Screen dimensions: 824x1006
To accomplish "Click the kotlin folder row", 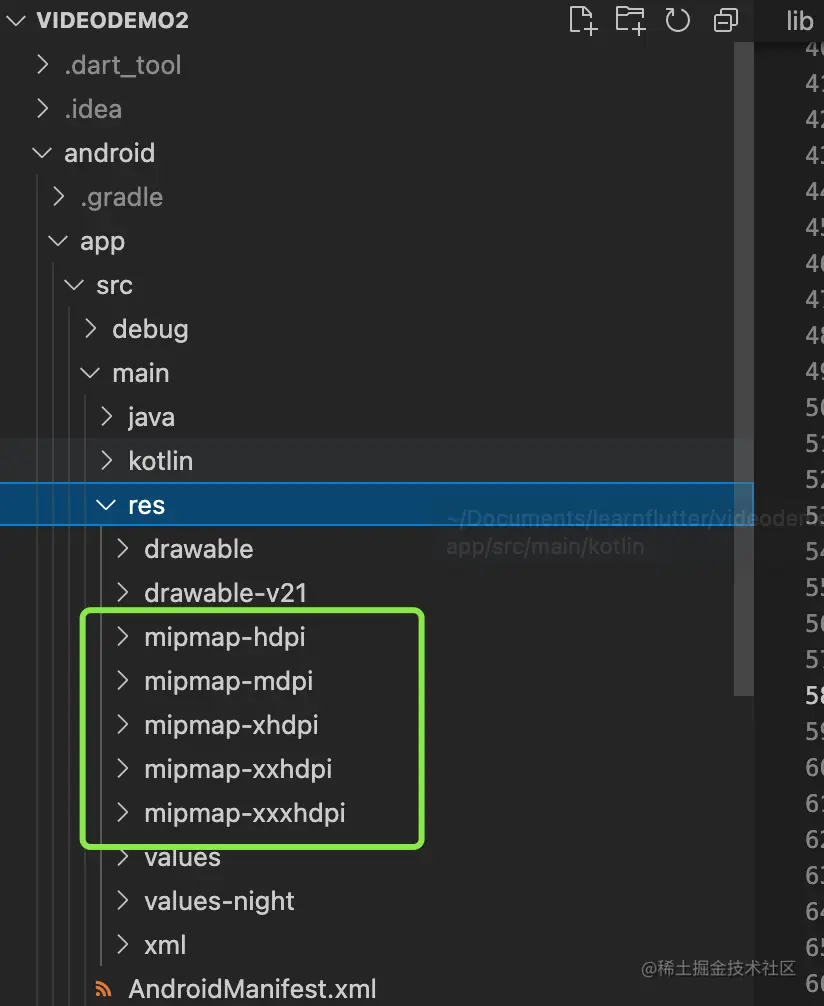I will (160, 461).
